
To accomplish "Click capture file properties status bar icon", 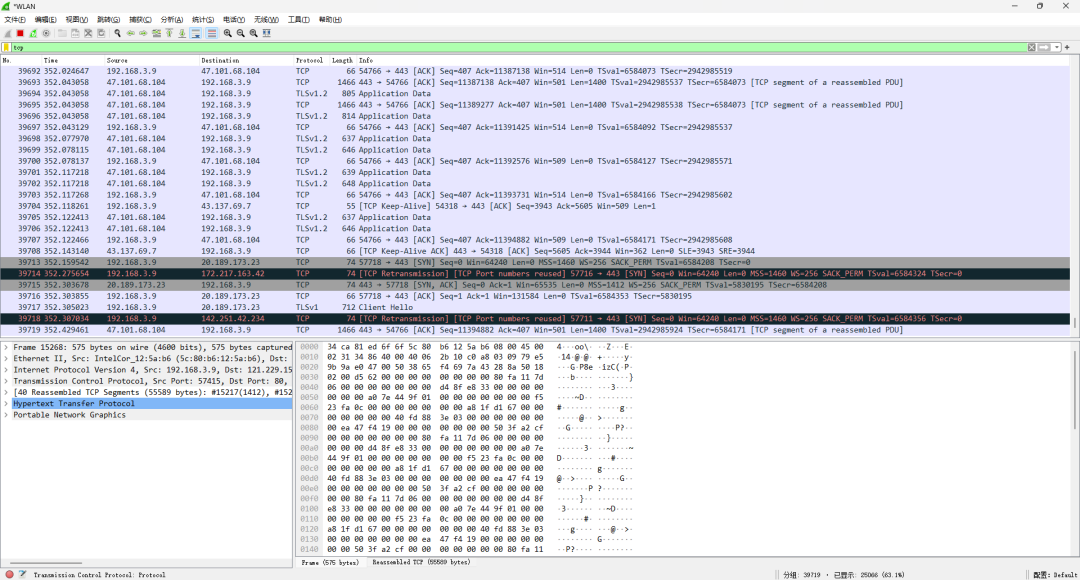I will click(22, 574).
